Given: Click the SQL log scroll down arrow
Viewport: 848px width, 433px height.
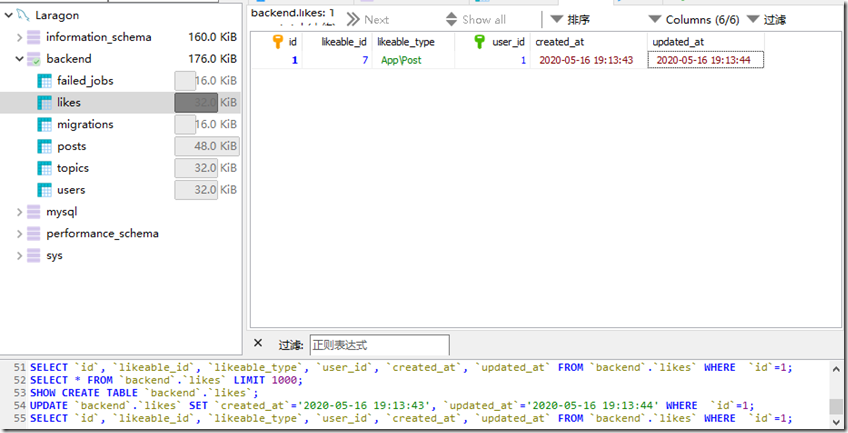Looking at the screenshot, I should click(x=836, y=421).
